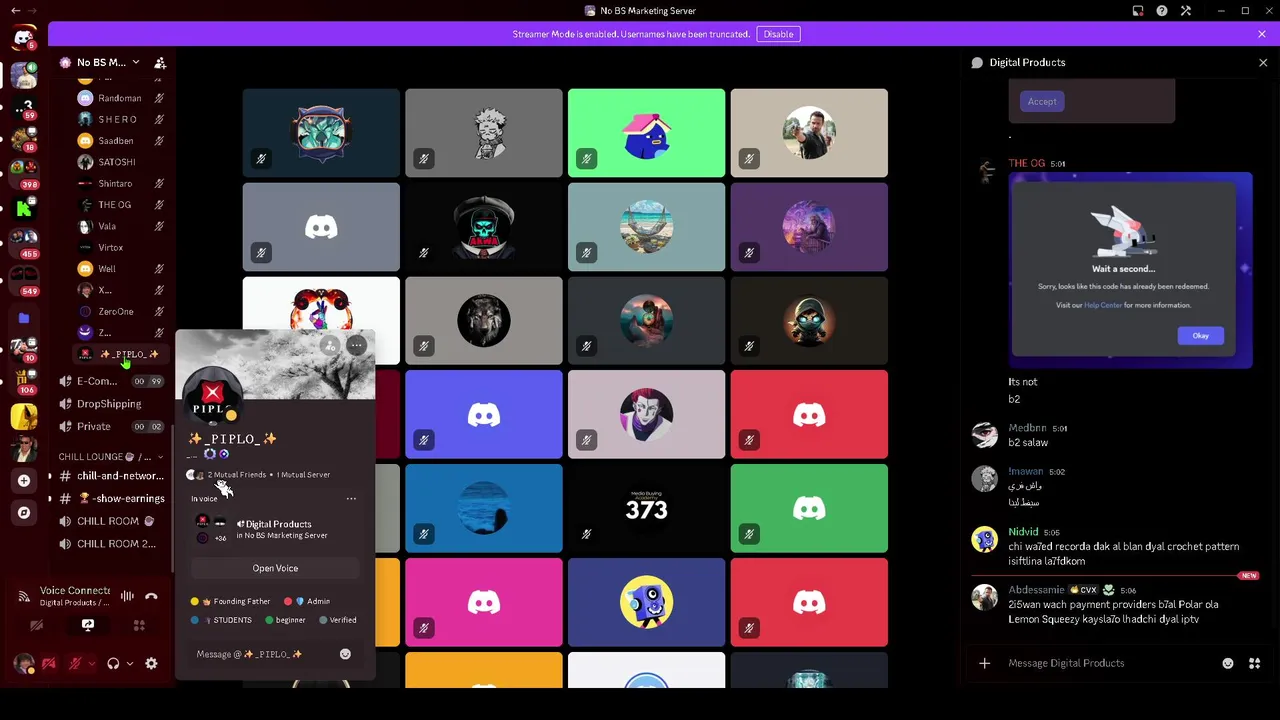
Task: Select user Shintaro in voice list
Action: tap(120, 184)
